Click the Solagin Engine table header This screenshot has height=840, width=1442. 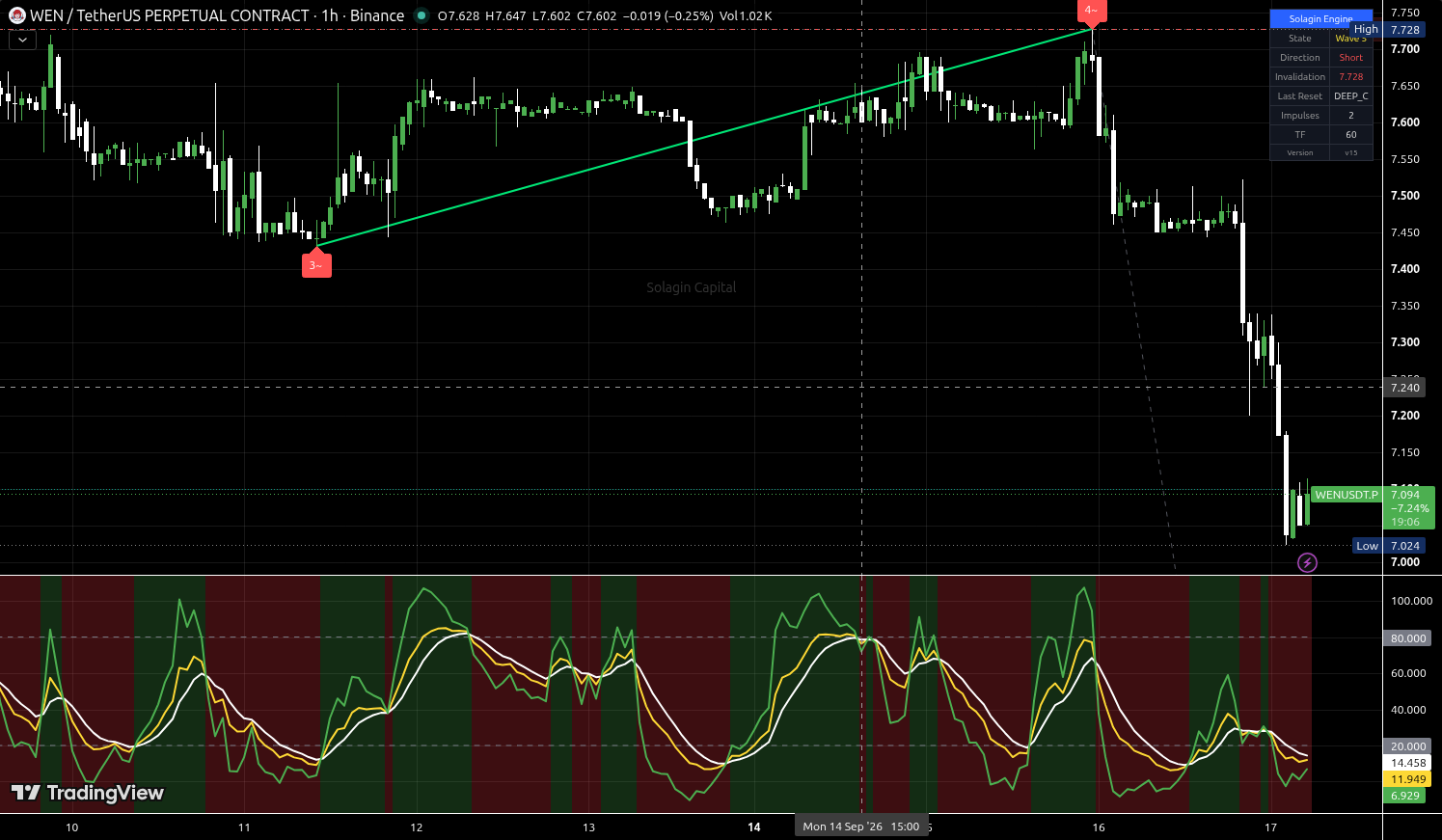pyautogui.click(x=1320, y=19)
